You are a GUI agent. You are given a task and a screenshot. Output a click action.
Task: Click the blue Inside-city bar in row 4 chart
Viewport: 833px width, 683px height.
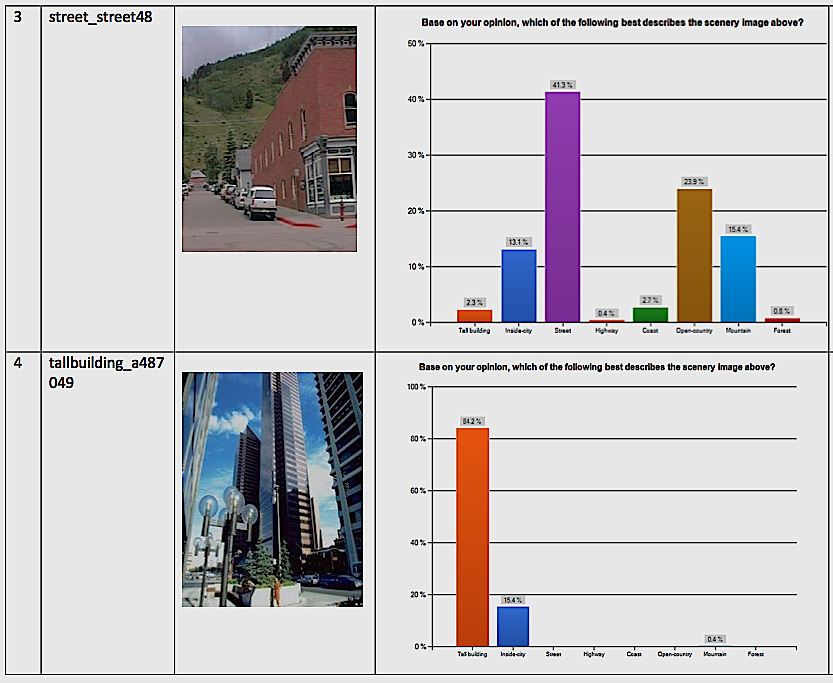512,626
